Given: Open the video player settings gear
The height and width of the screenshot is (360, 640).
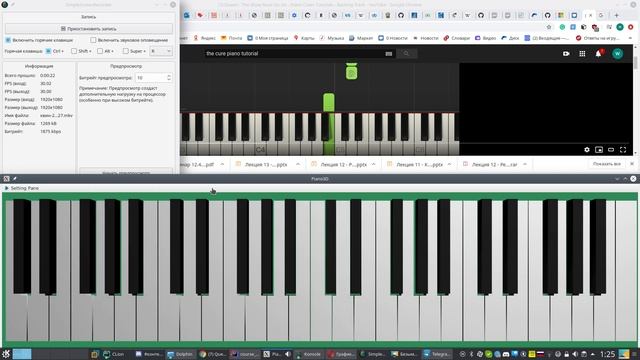Looking at the screenshot, I should [587, 150].
